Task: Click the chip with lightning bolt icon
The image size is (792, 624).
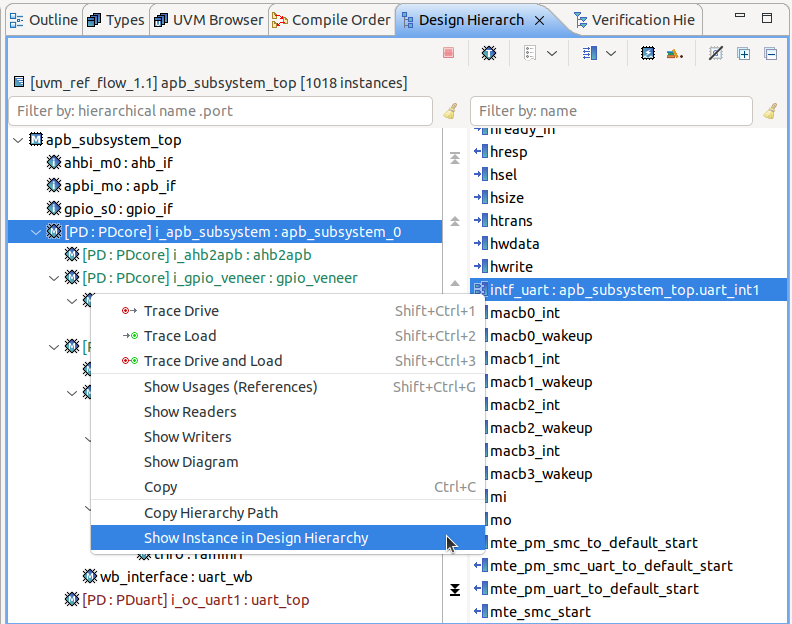Action: 648,53
